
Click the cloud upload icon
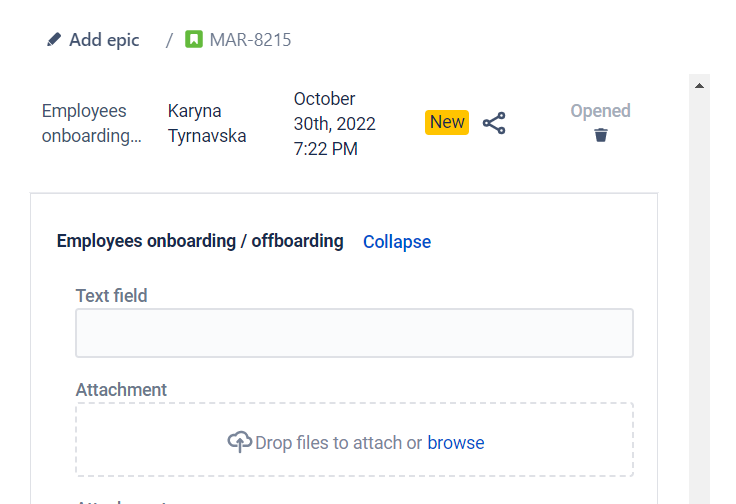pos(240,442)
